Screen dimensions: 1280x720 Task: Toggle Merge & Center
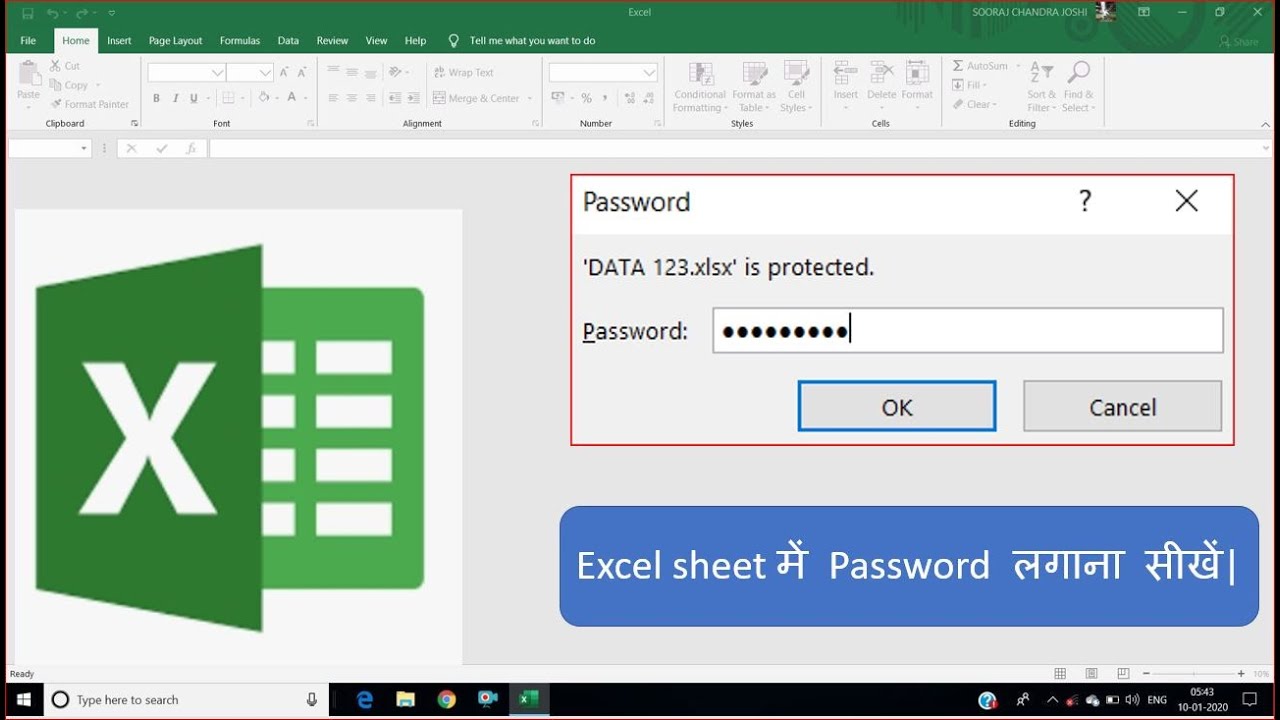point(476,98)
